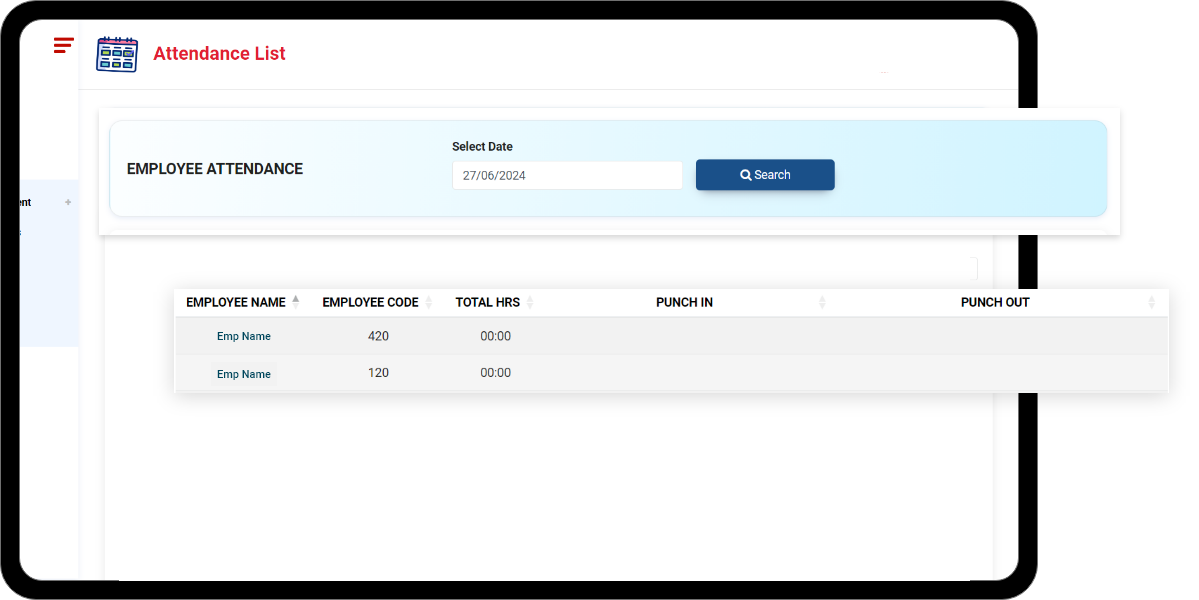Screen dimensions: 1199x600
Task: Expand the sidebar item using plus icon
Action: click(x=68, y=202)
